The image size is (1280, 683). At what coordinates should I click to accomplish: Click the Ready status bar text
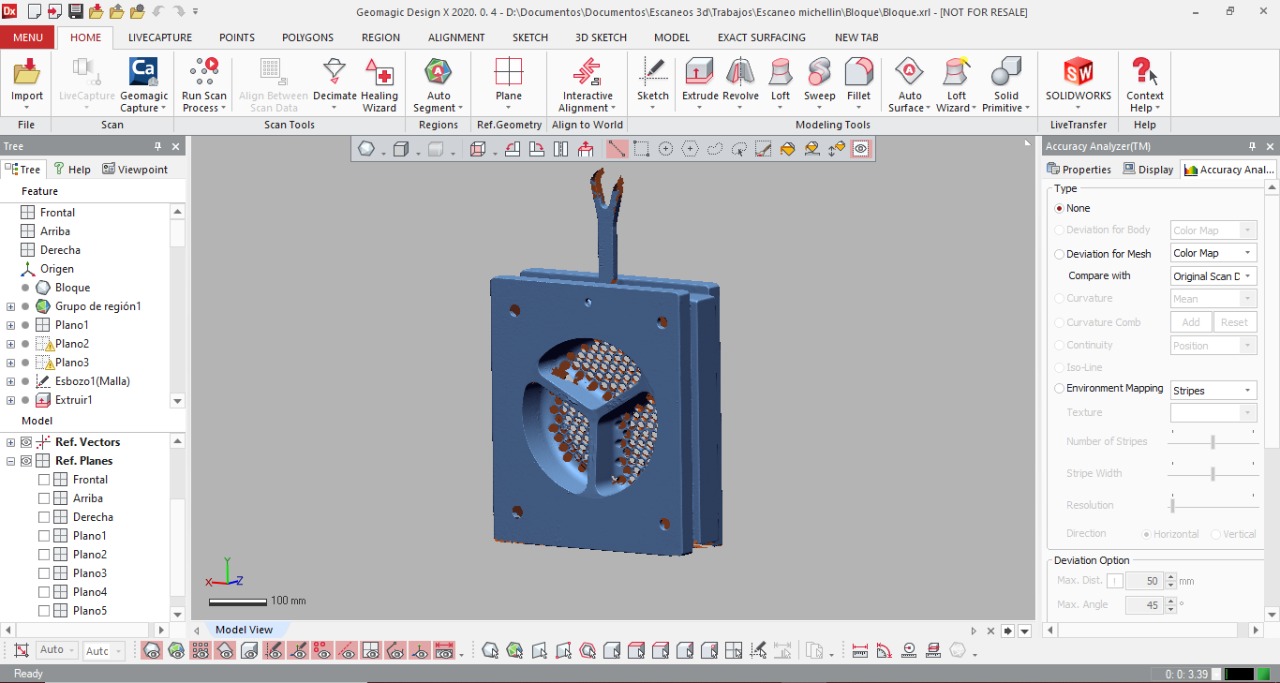(28, 674)
